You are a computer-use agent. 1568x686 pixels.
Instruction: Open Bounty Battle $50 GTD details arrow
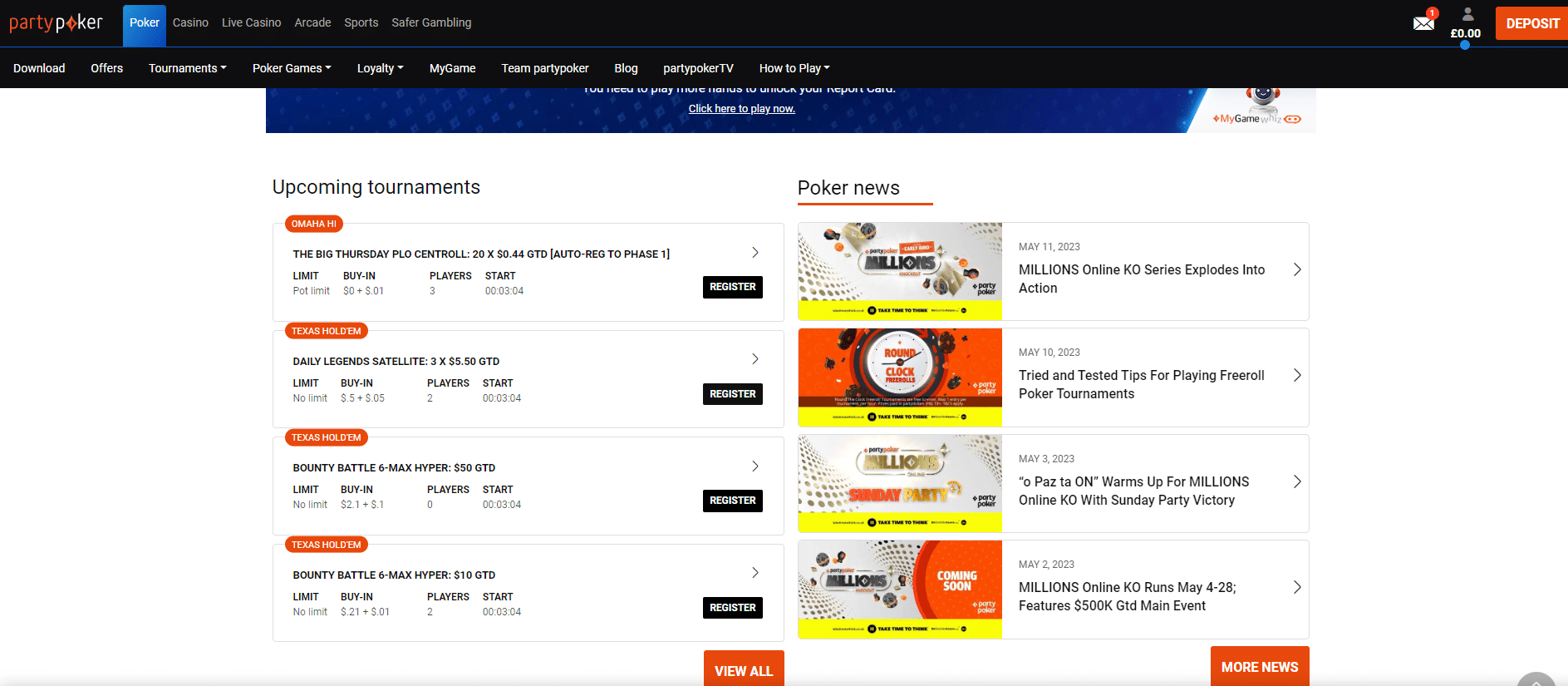tap(755, 466)
